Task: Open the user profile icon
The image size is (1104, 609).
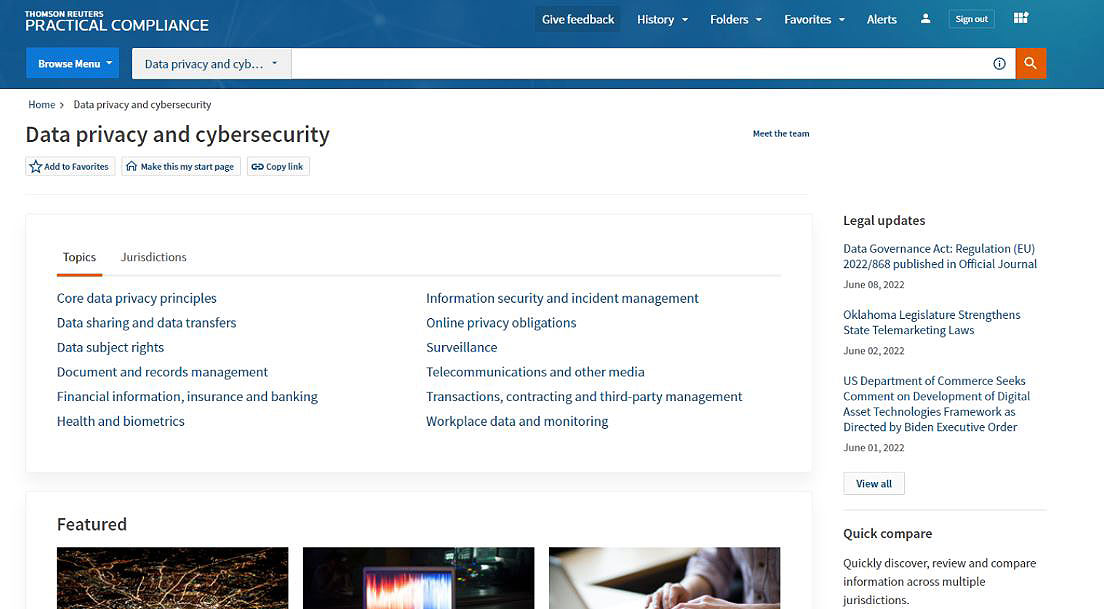Action: [x=926, y=19]
